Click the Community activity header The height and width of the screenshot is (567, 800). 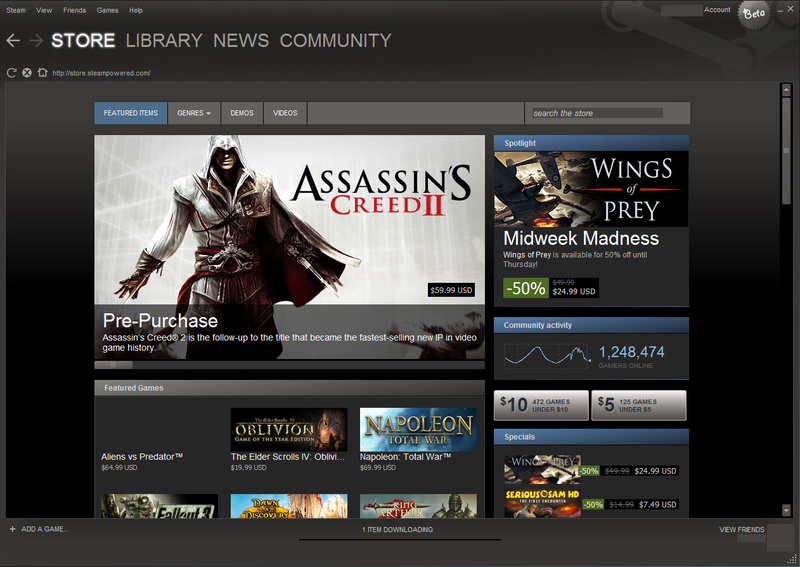click(x=591, y=325)
